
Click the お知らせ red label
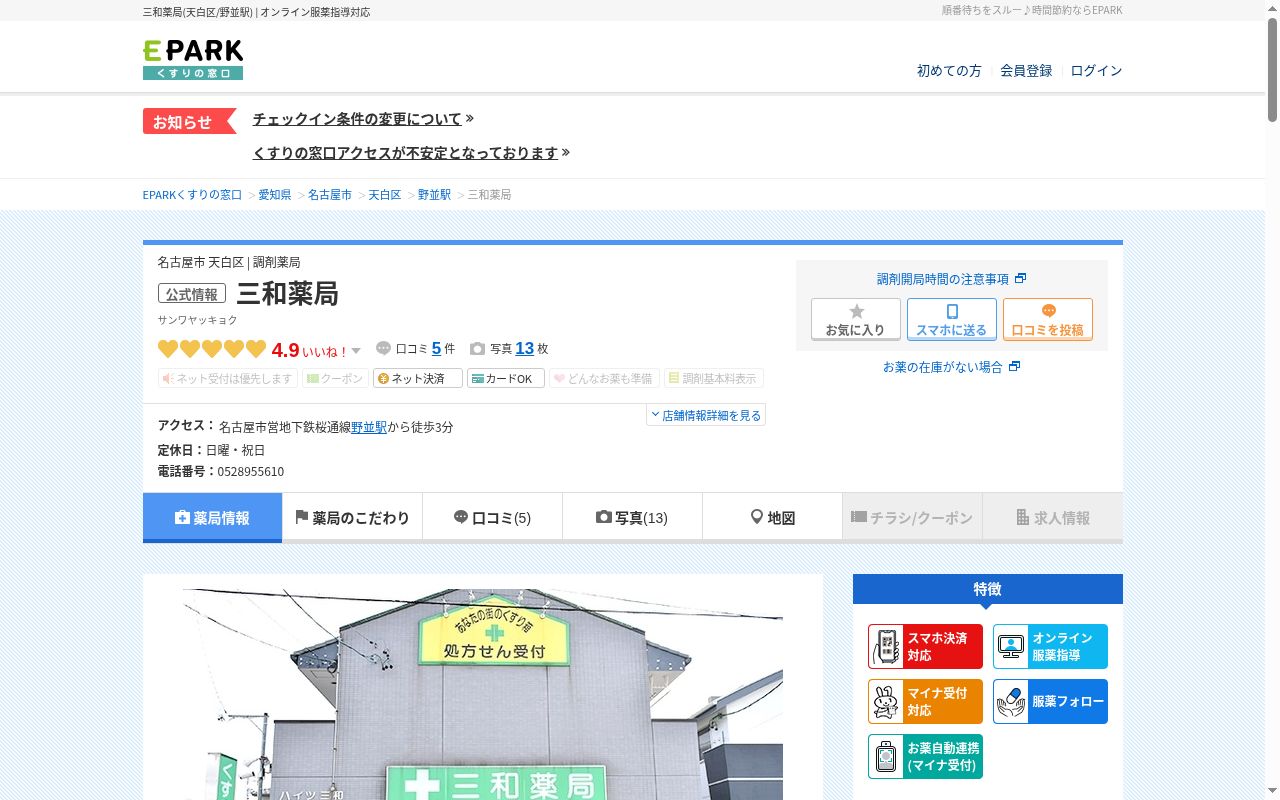click(189, 122)
